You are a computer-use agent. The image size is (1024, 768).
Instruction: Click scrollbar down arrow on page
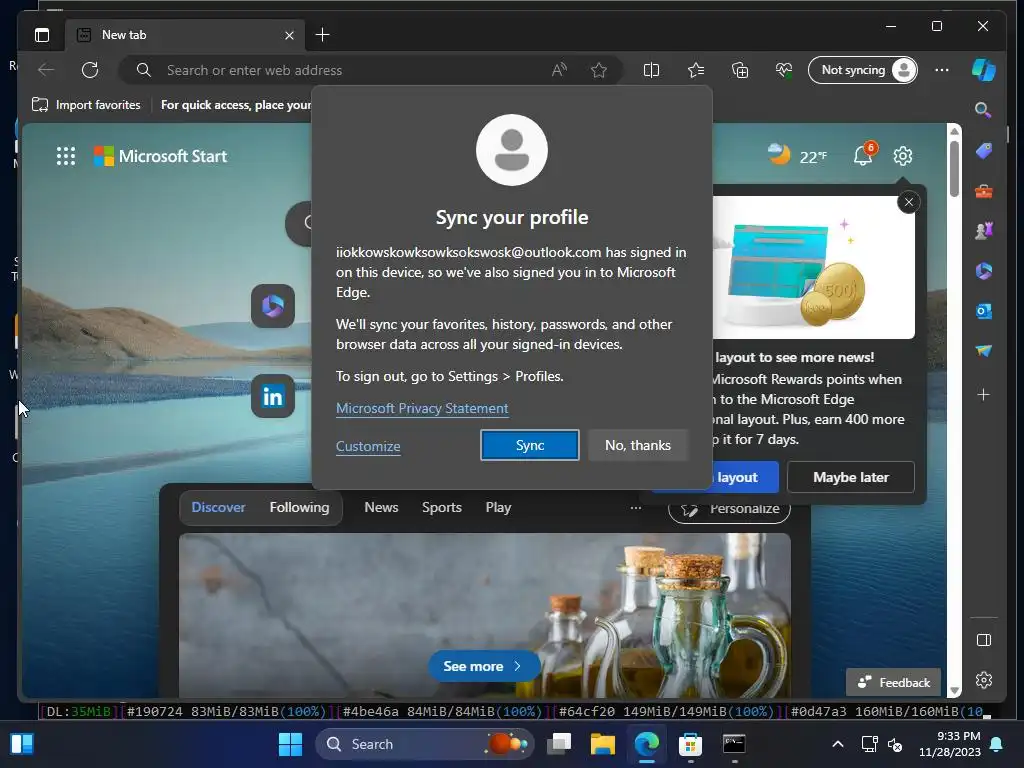(954, 691)
